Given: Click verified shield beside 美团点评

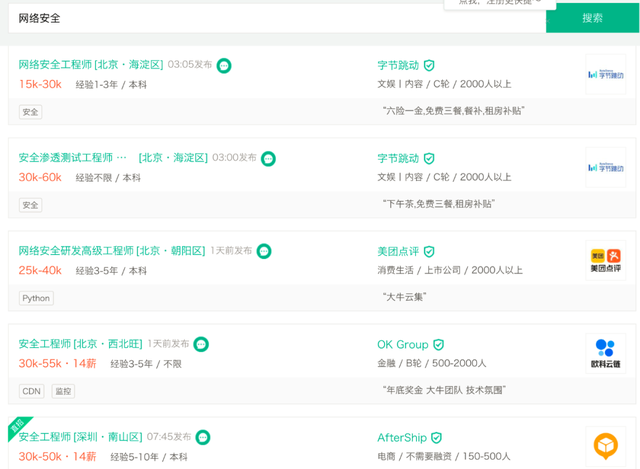Looking at the screenshot, I should pyautogui.click(x=429, y=251).
